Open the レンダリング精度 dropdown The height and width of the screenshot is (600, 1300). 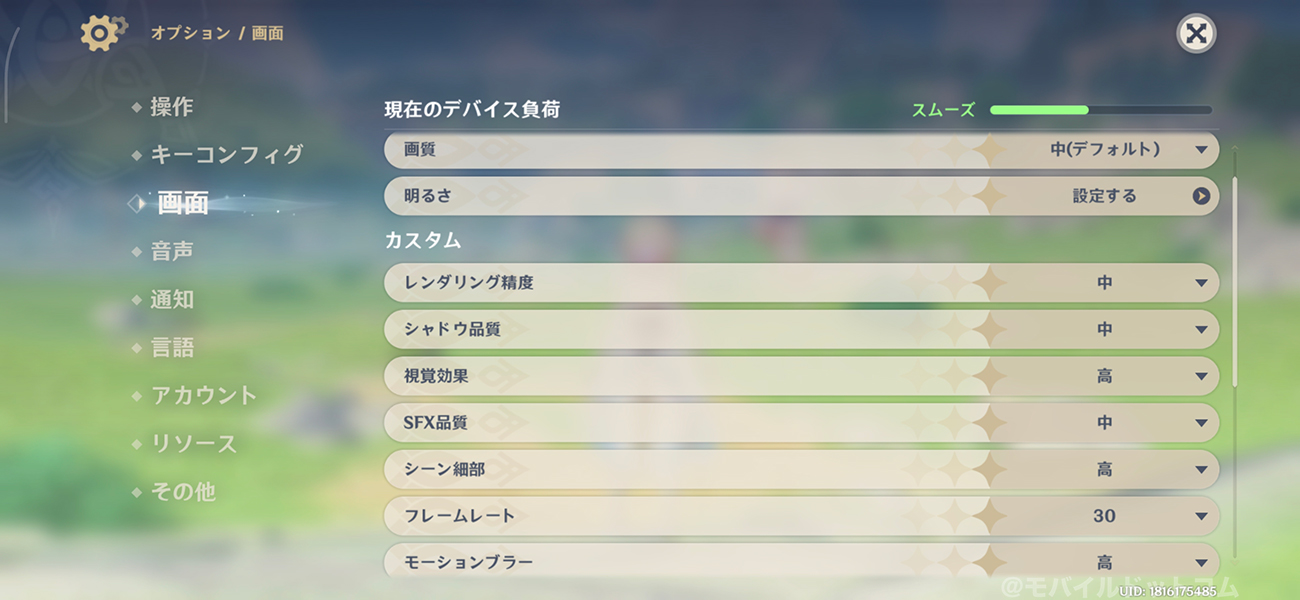click(x=1201, y=283)
